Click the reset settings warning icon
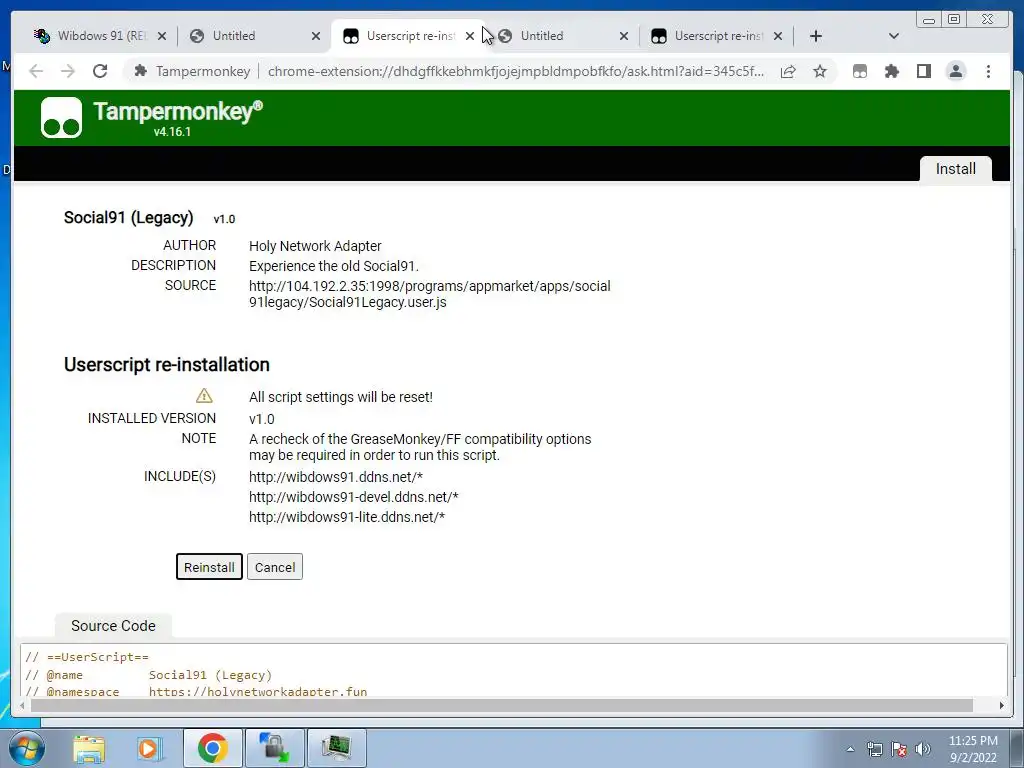 (x=204, y=396)
